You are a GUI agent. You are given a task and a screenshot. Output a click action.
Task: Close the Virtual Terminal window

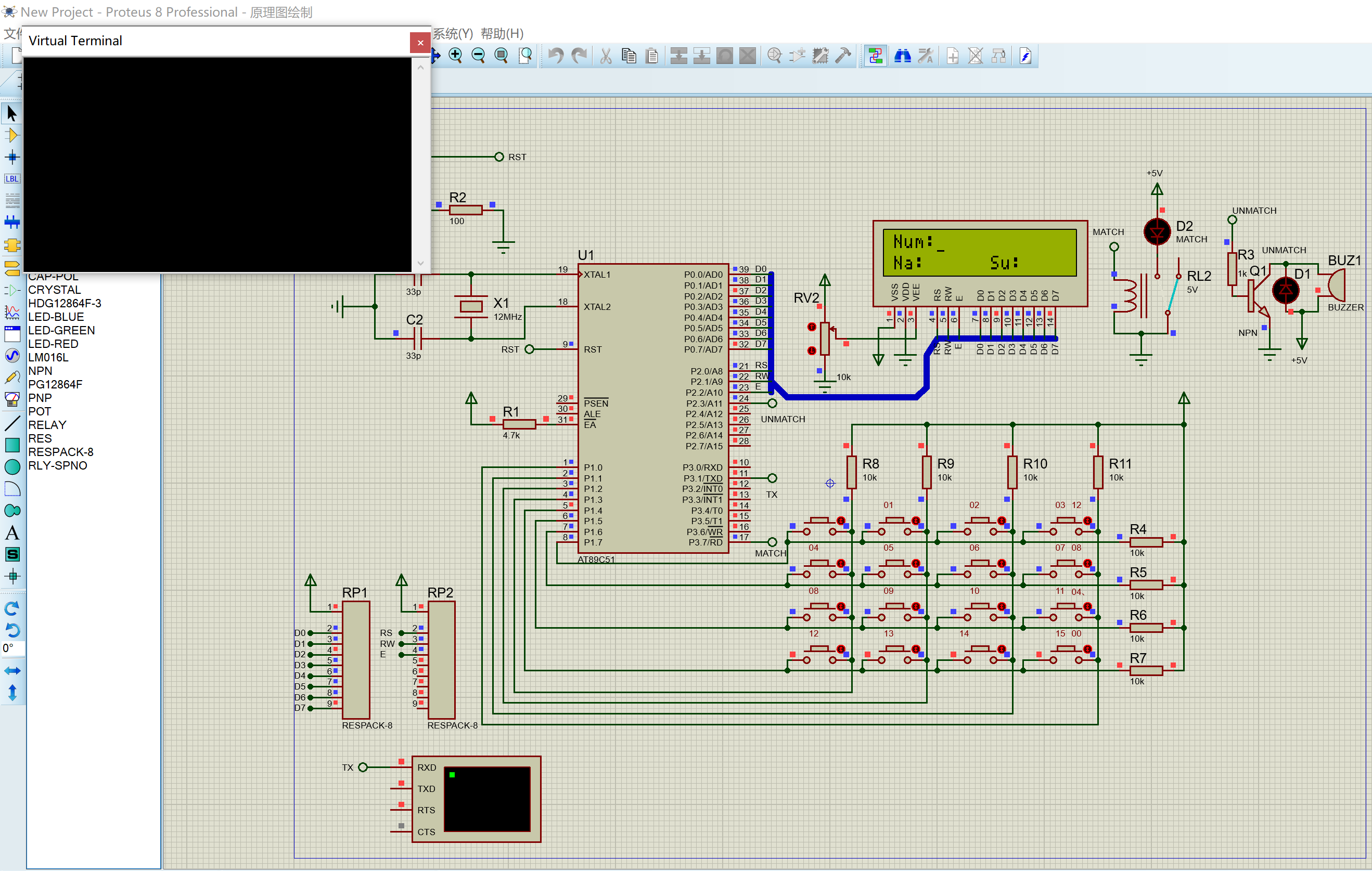point(420,43)
